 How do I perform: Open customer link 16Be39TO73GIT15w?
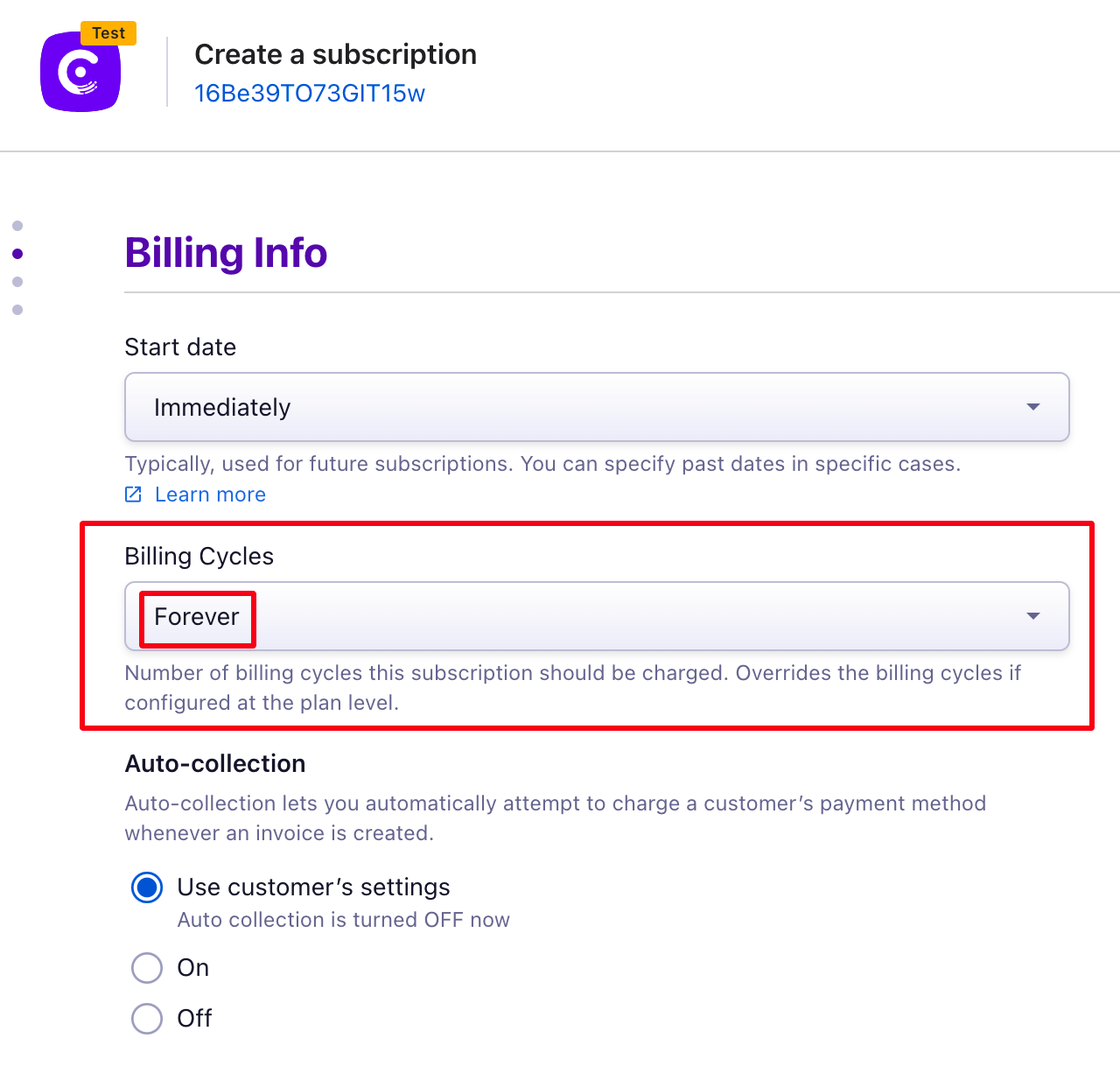[x=309, y=94]
